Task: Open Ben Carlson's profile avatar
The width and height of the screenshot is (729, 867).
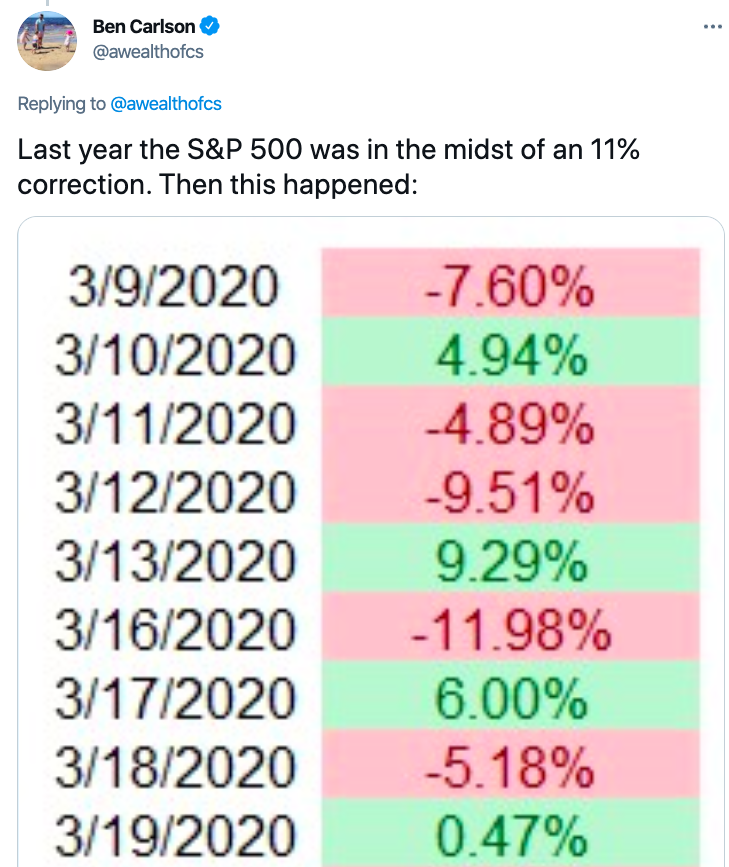Action: coord(47,39)
